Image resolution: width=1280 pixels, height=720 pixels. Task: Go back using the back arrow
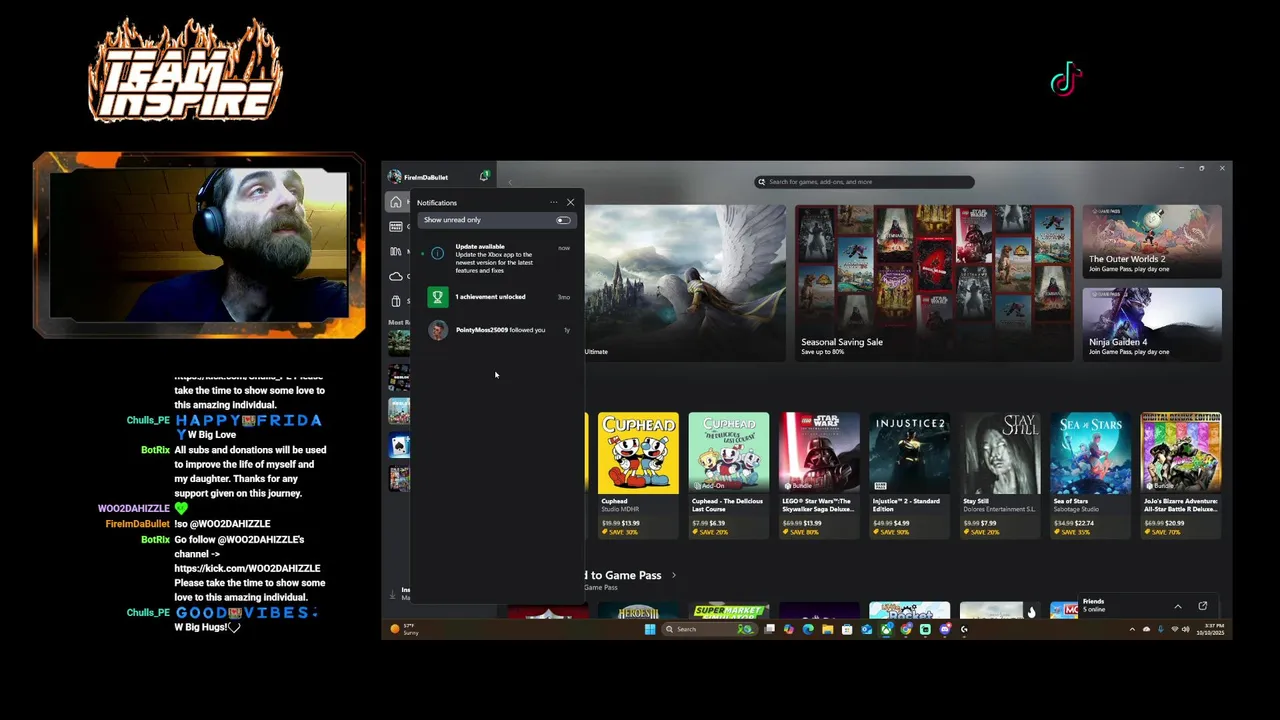point(510,182)
